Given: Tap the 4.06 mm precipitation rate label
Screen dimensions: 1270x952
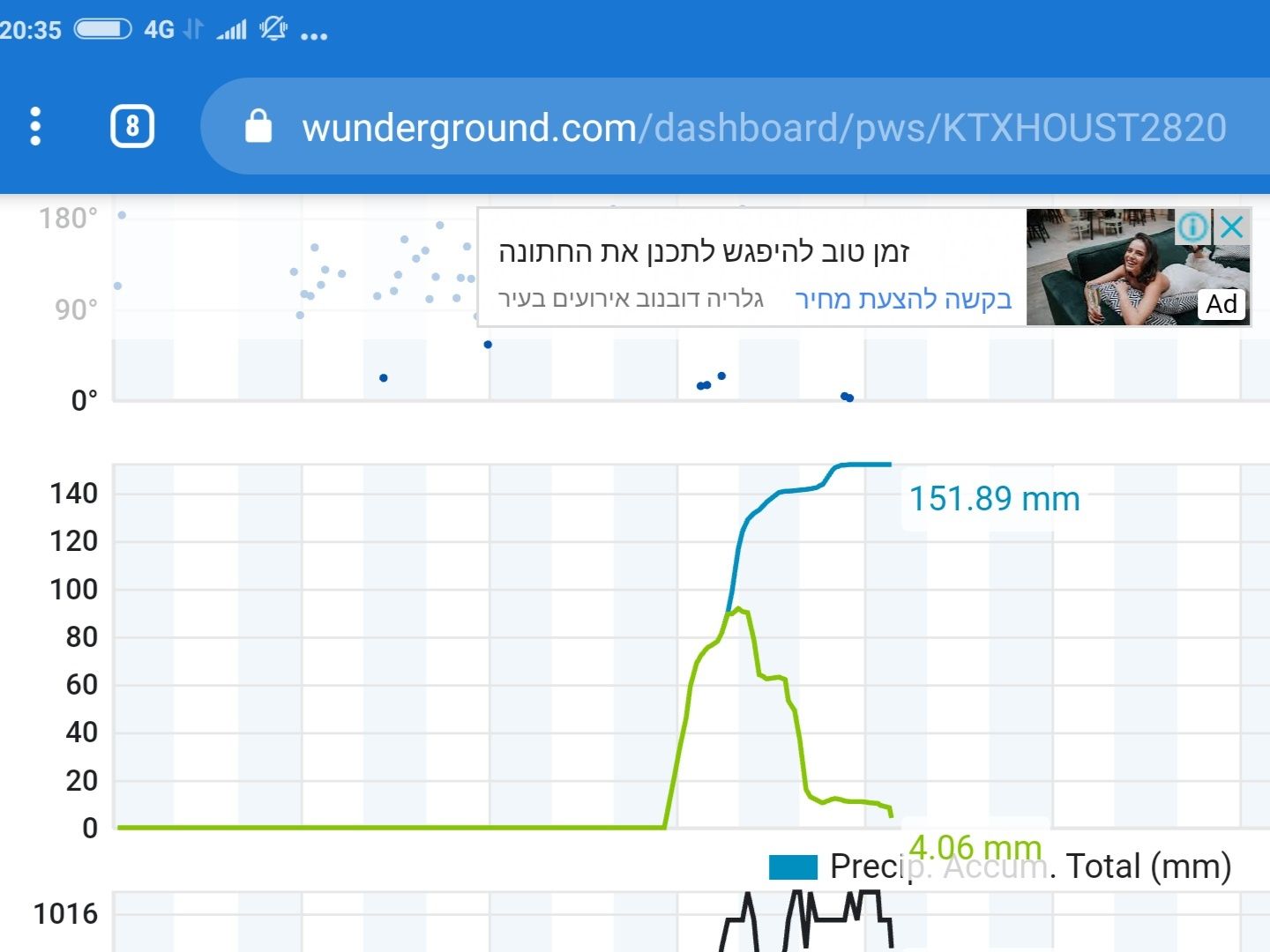Looking at the screenshot, I should (975, 847).
